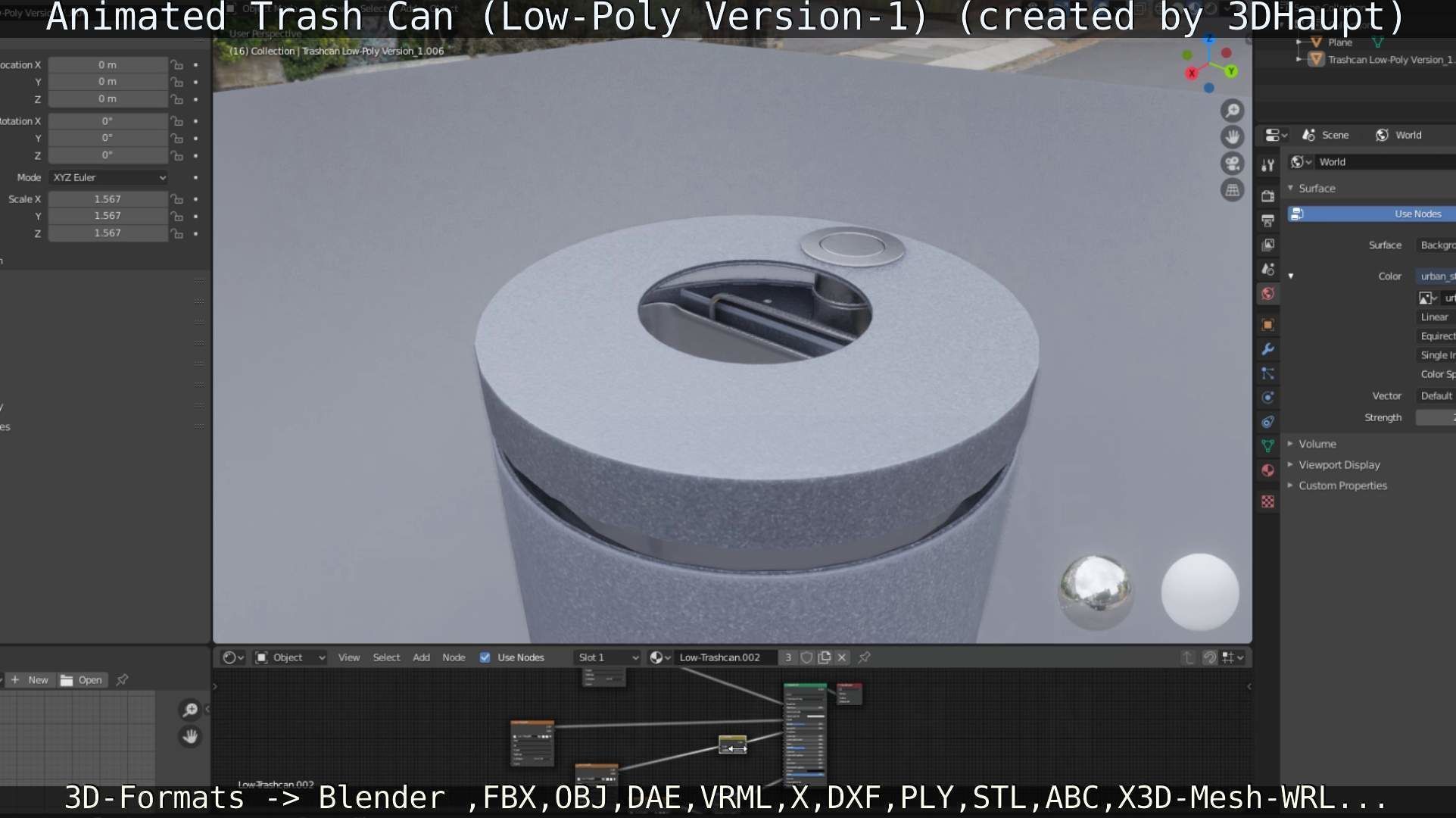Click the fake user shield icon for Low-Trashcan.002
The height and width of the screenshot is (818, 1456).
pyautogui.click(x=807, y=657)
